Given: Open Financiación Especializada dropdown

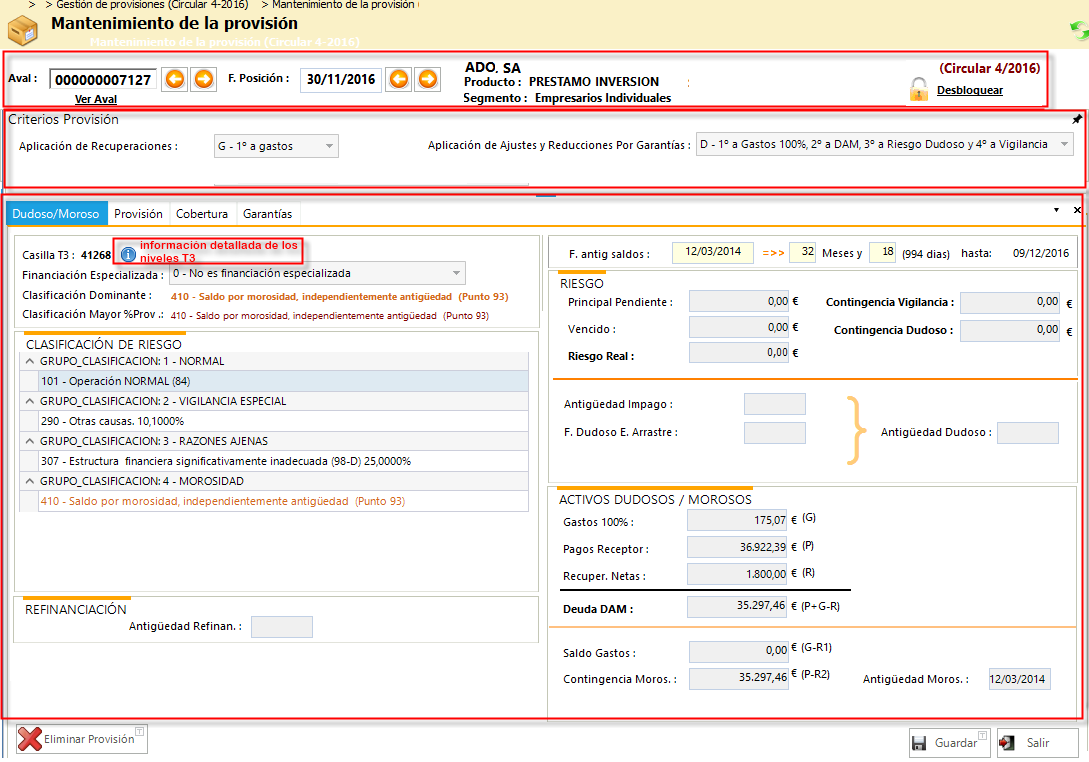Looking at the screenshot, I should [x=317, y=273].
